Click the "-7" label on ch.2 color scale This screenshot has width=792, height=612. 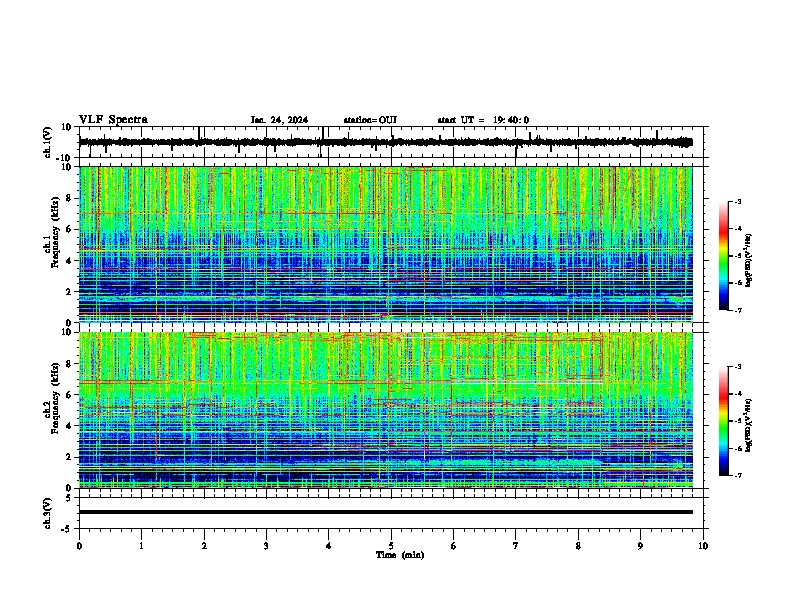[x=738, y=475]
